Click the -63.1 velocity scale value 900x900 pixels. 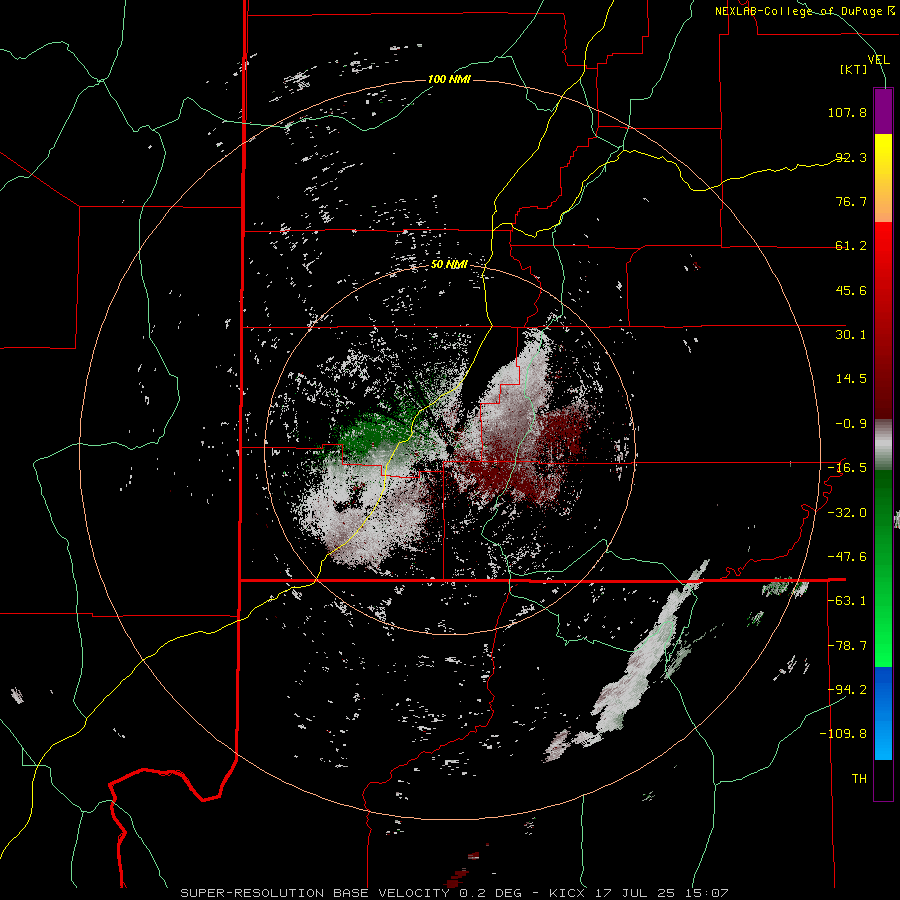tap(847, 601)
